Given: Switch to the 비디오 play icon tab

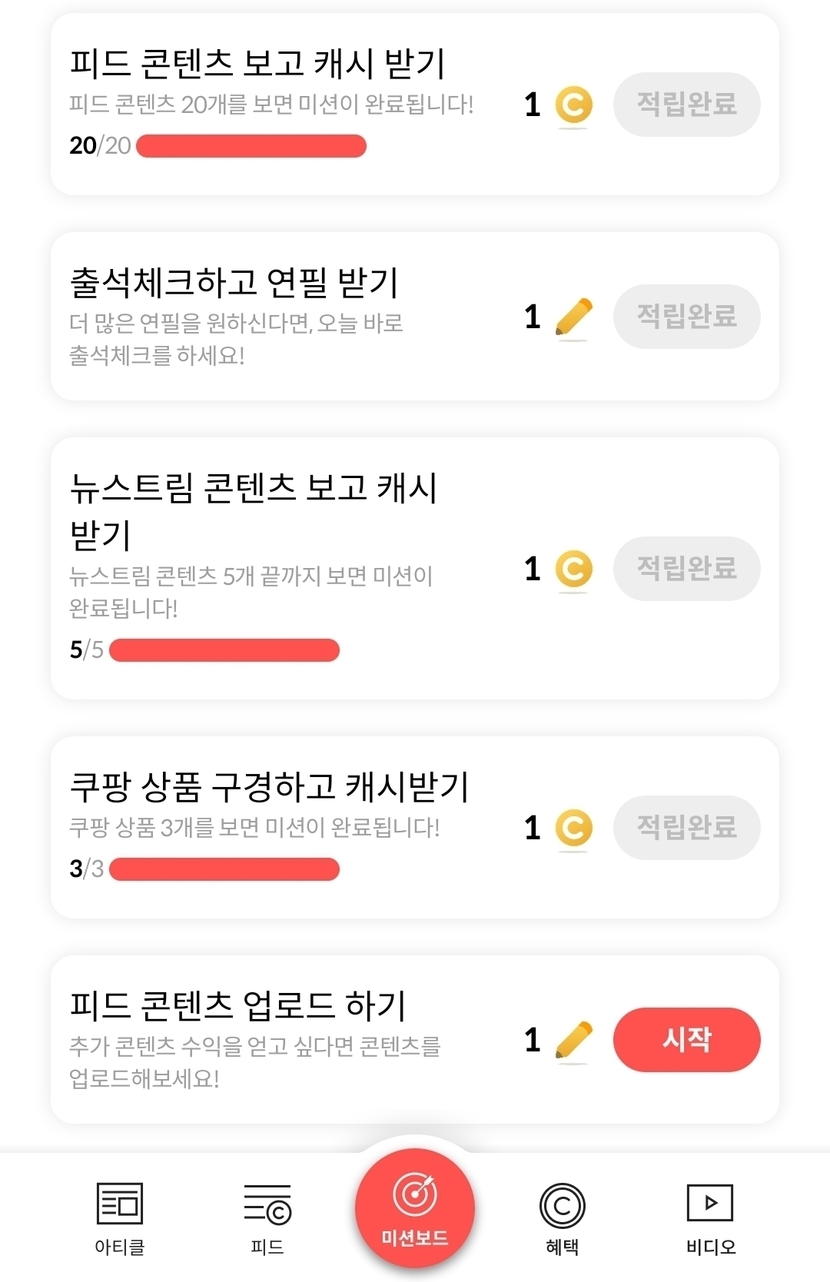Looking at the screenshot, I should [x=710, y=1203].
